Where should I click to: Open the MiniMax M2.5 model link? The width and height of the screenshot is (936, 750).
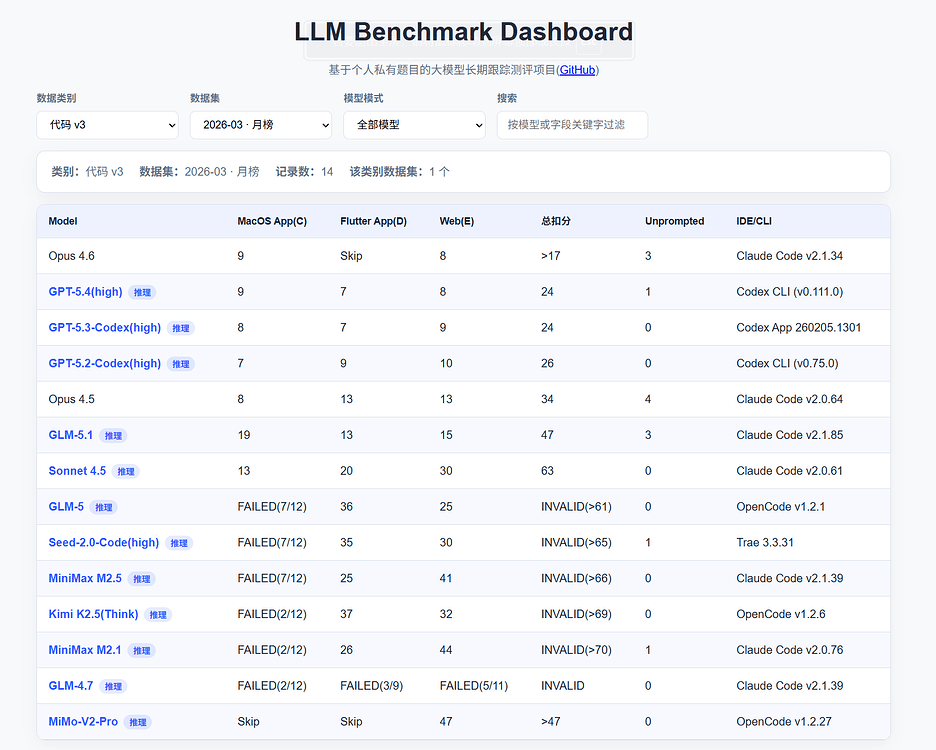(85, 578)
